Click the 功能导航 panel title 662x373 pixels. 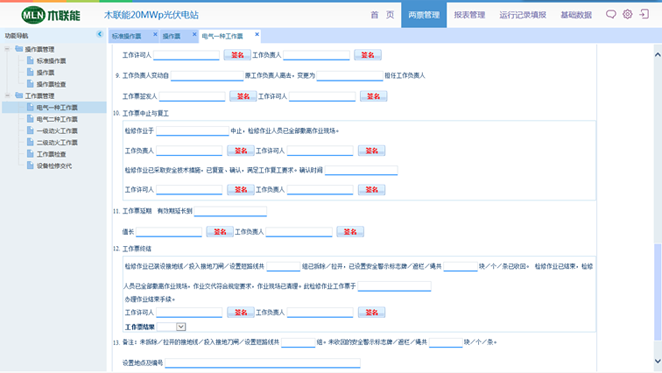pos(16,36)
